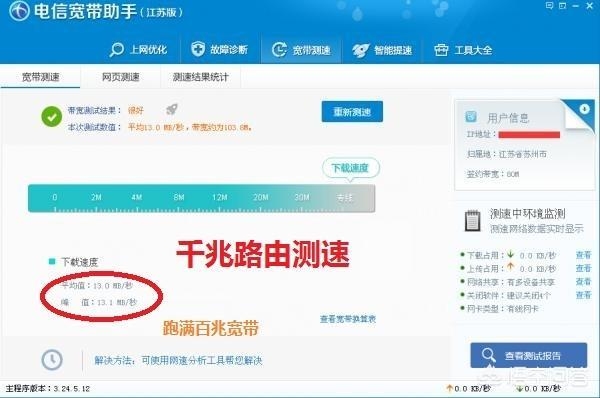Click the 下载速度 bubble label

pyautogui.click(x=350, y=168)
